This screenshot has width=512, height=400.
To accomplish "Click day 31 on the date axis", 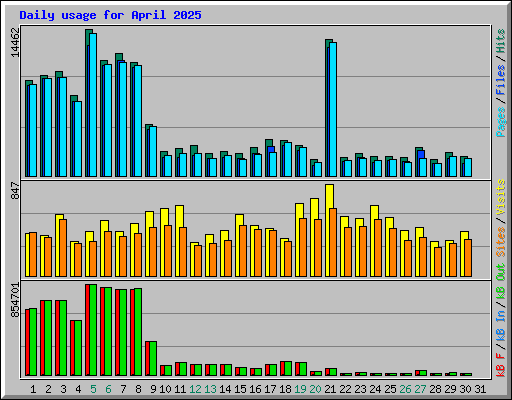I will click(x=480, y=389).
